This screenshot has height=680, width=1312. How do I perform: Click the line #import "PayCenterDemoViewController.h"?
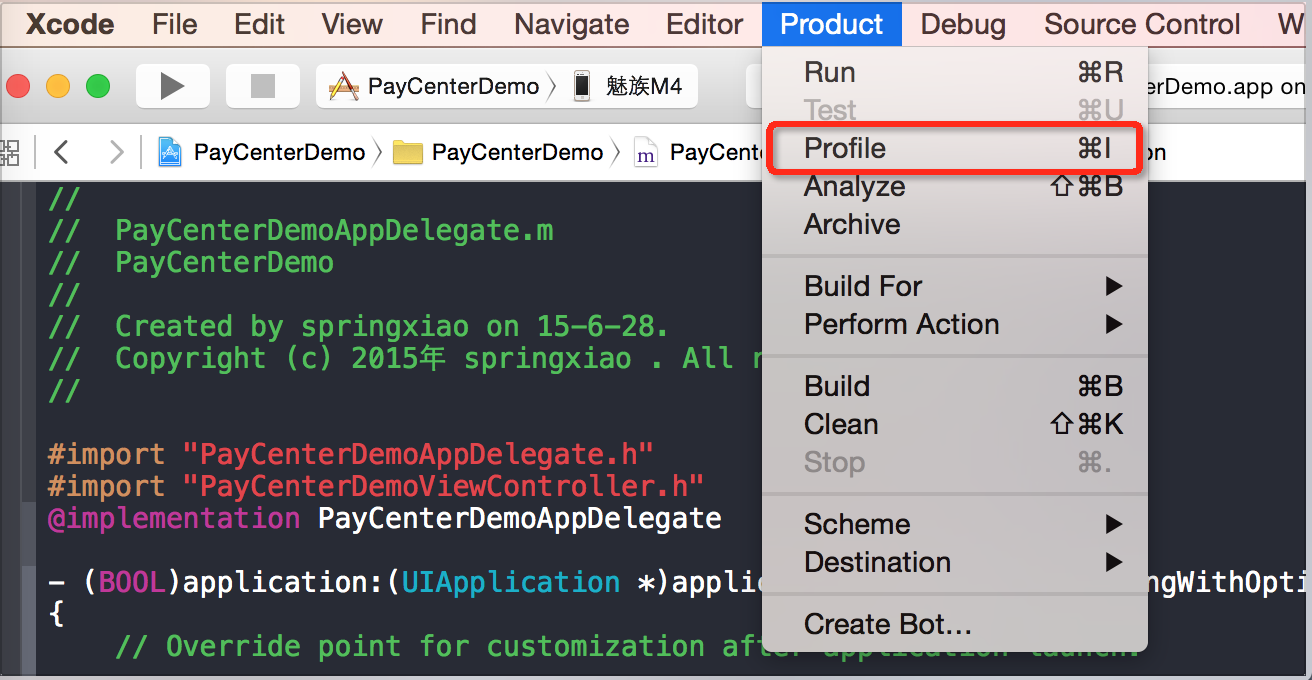tap(376, 486)
